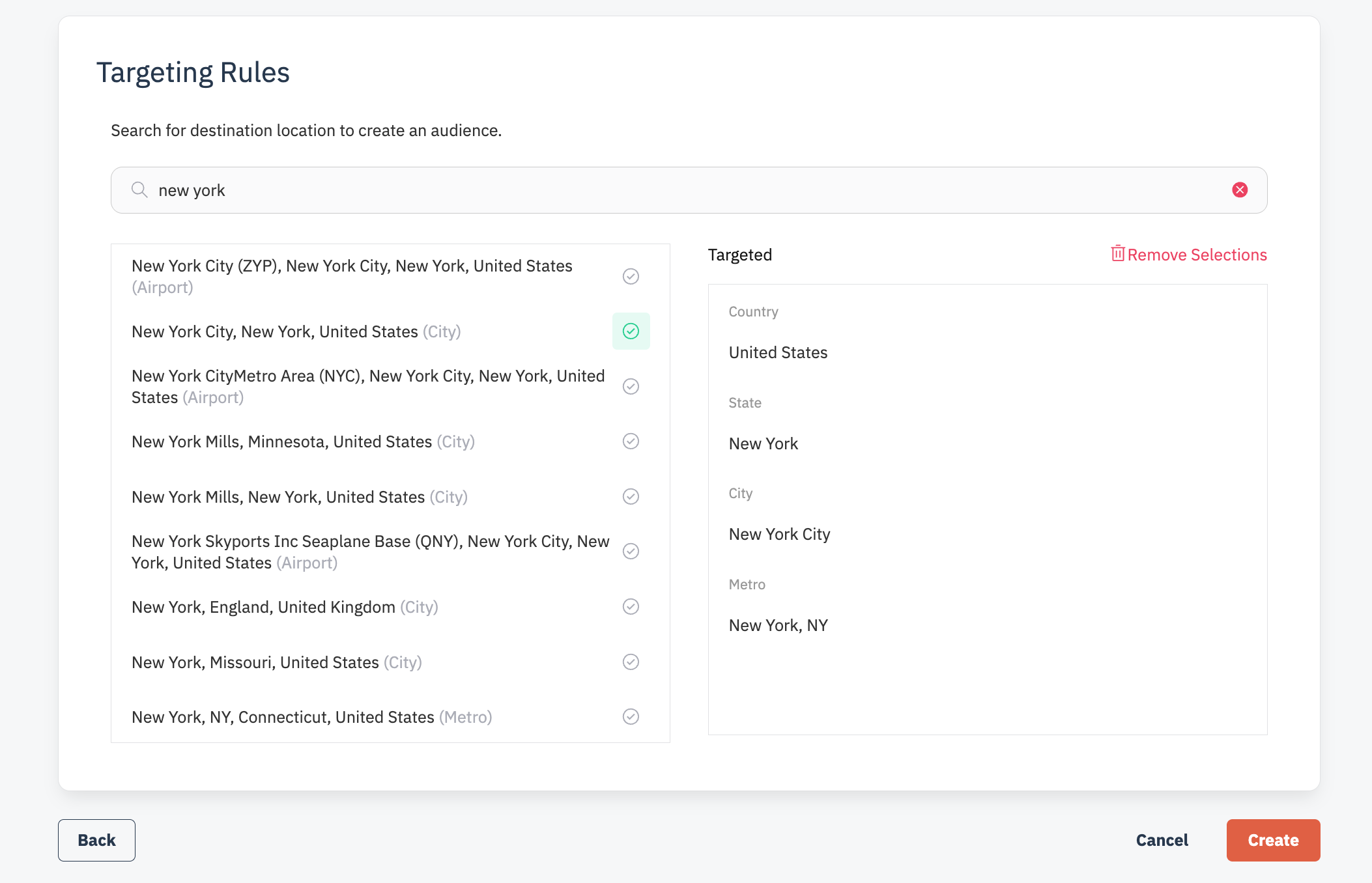Click into the destination search field
This screenshot has width=1372, height=883.
[651, 190]
